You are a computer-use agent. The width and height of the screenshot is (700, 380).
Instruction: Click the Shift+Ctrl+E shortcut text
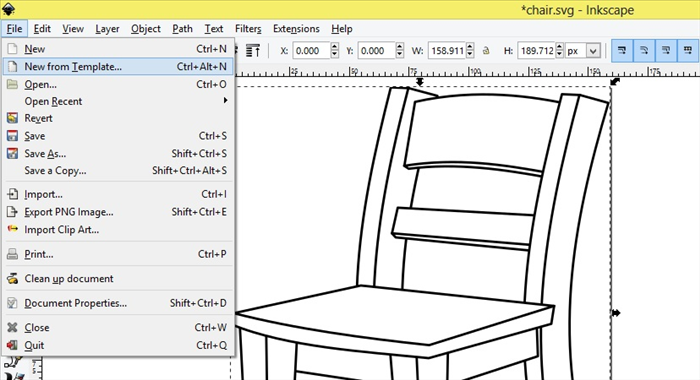click(199, 212)
